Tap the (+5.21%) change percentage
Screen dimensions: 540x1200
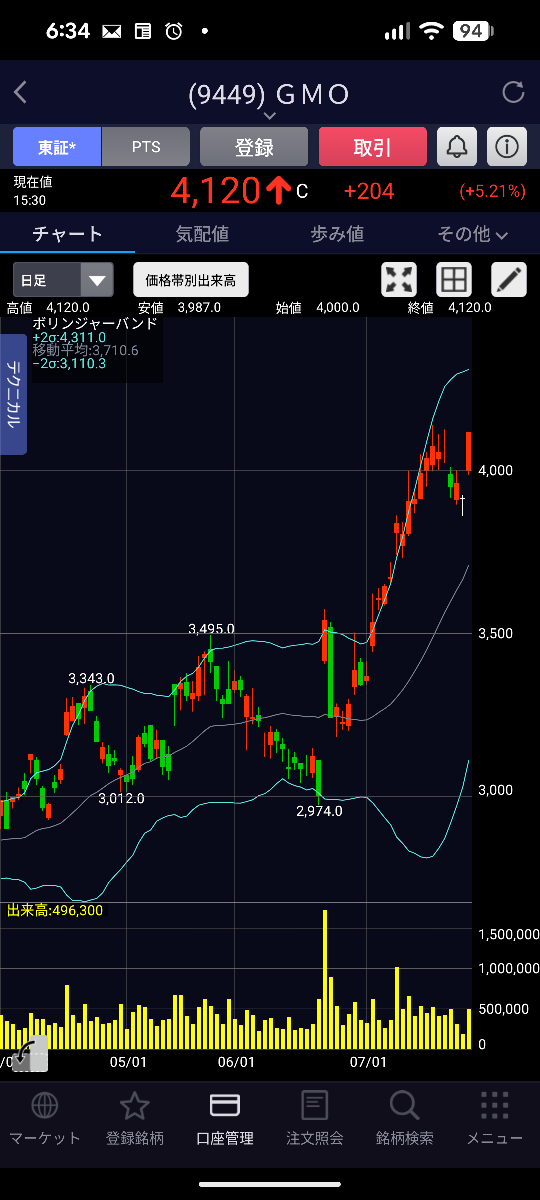493,191
